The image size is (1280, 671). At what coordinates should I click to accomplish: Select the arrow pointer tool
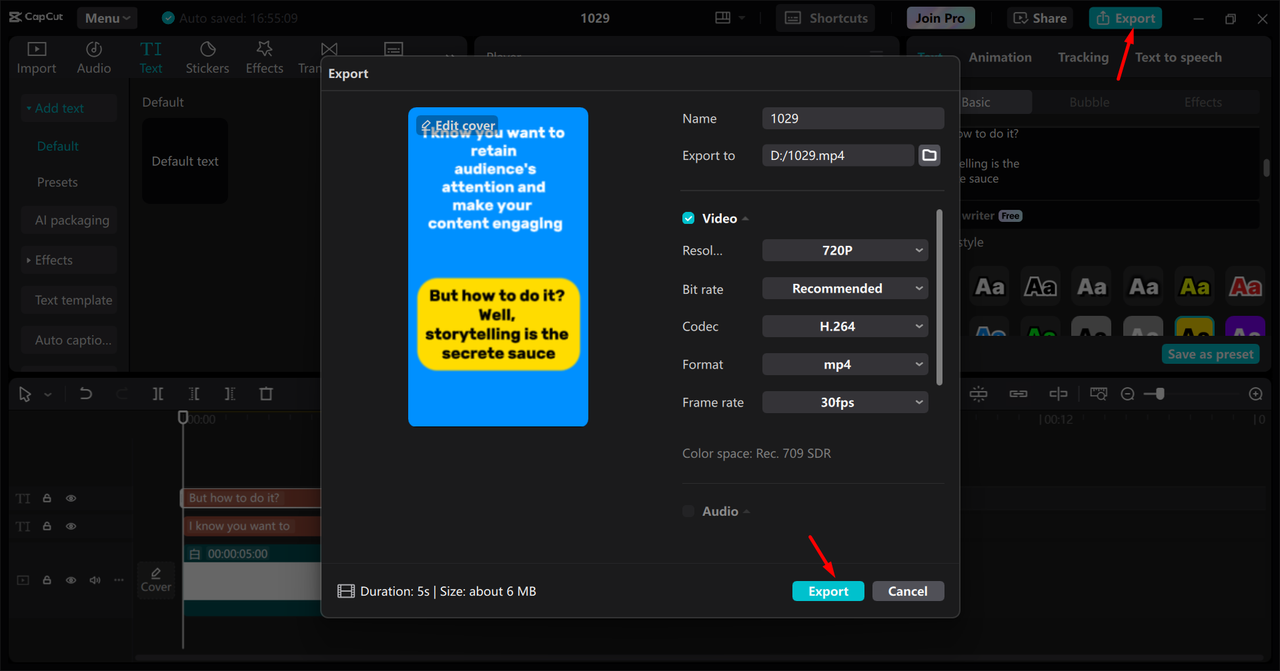pos(26,394)
